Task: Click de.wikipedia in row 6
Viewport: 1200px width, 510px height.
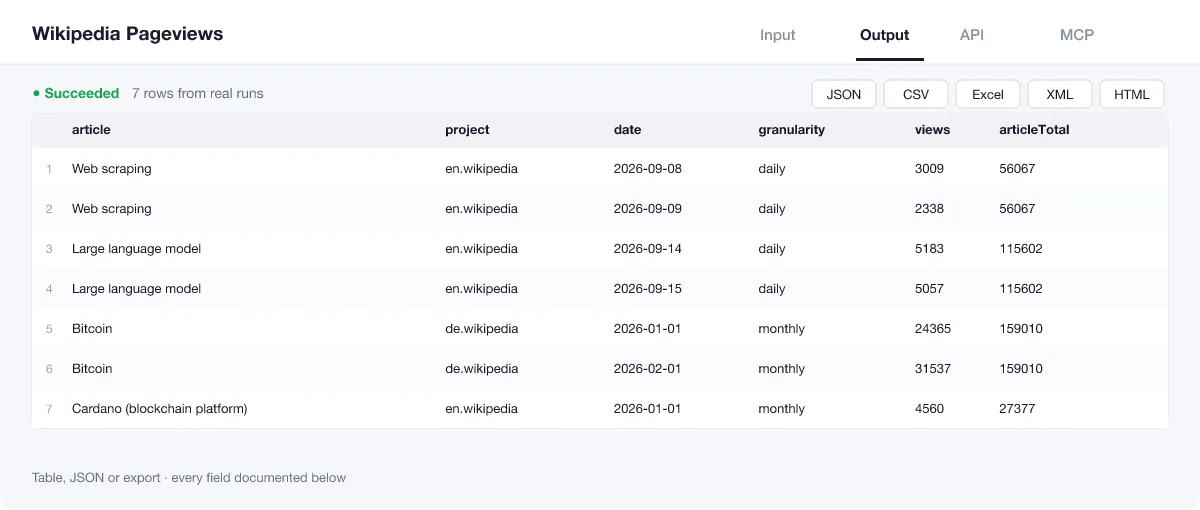Action: (x=482, y=369)
